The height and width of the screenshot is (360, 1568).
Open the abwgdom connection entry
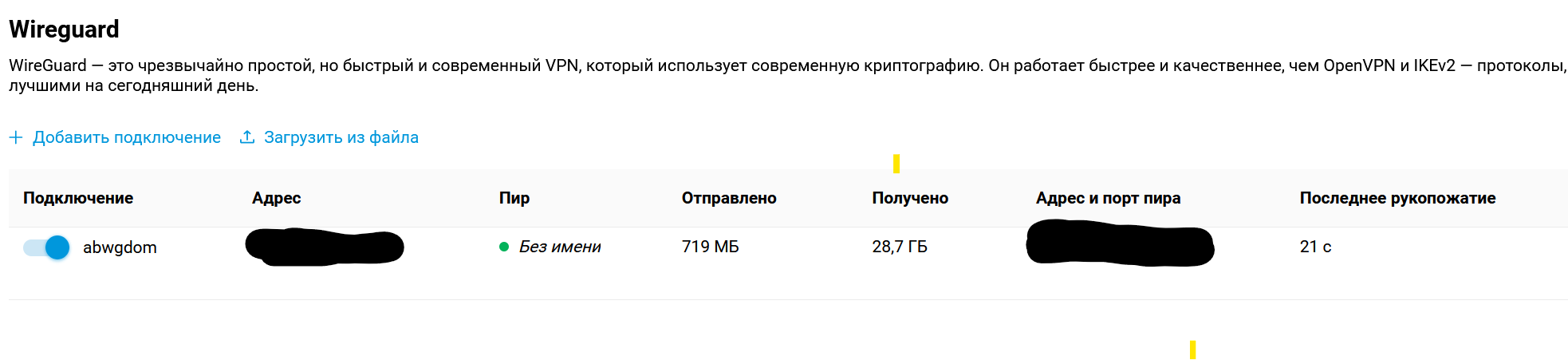click(x=120, y=247)
